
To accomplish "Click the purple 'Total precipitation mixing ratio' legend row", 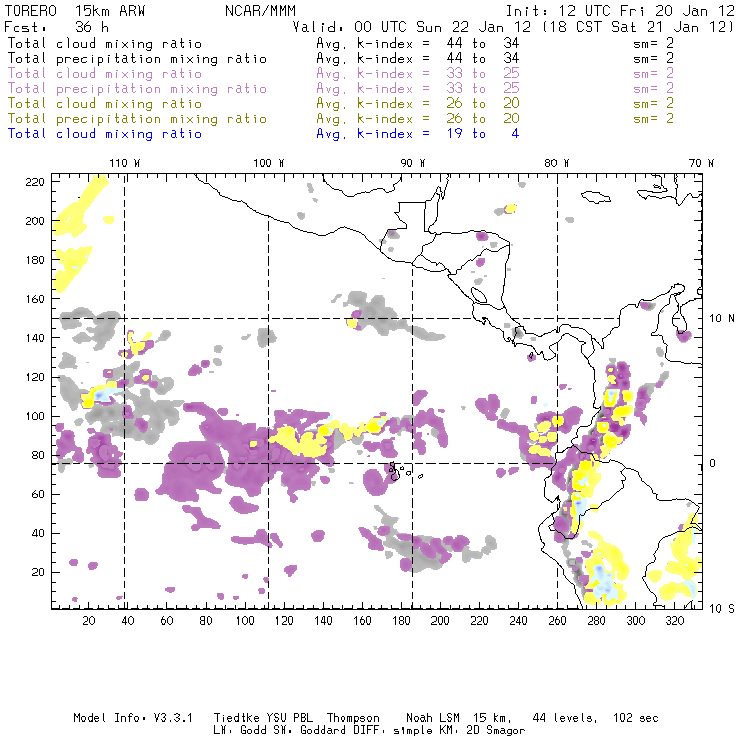I will (137, 89).
